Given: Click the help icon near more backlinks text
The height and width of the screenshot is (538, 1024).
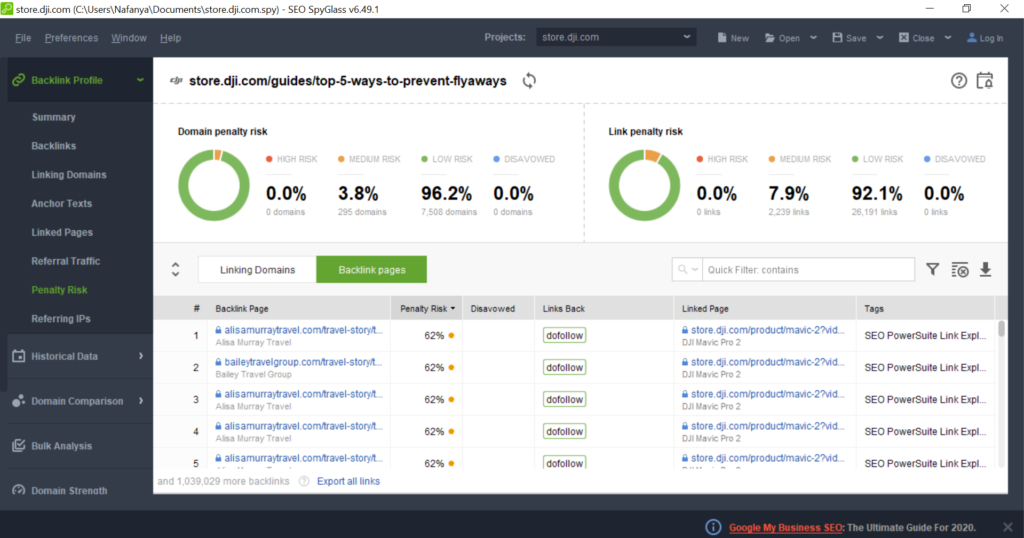Looking at the screenshot, I should click(304, 481).
